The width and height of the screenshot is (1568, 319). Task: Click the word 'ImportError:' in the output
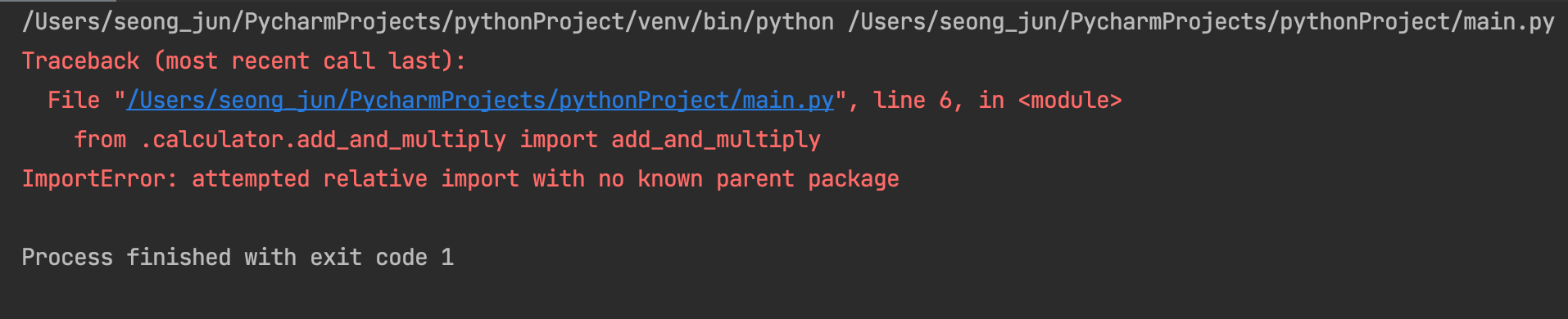[100, 179]
